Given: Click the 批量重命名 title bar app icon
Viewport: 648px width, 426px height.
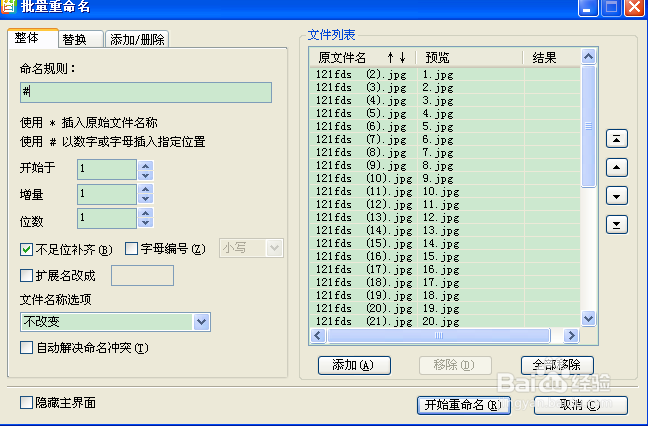Looking at the screenshot, I should pos(8,6).
